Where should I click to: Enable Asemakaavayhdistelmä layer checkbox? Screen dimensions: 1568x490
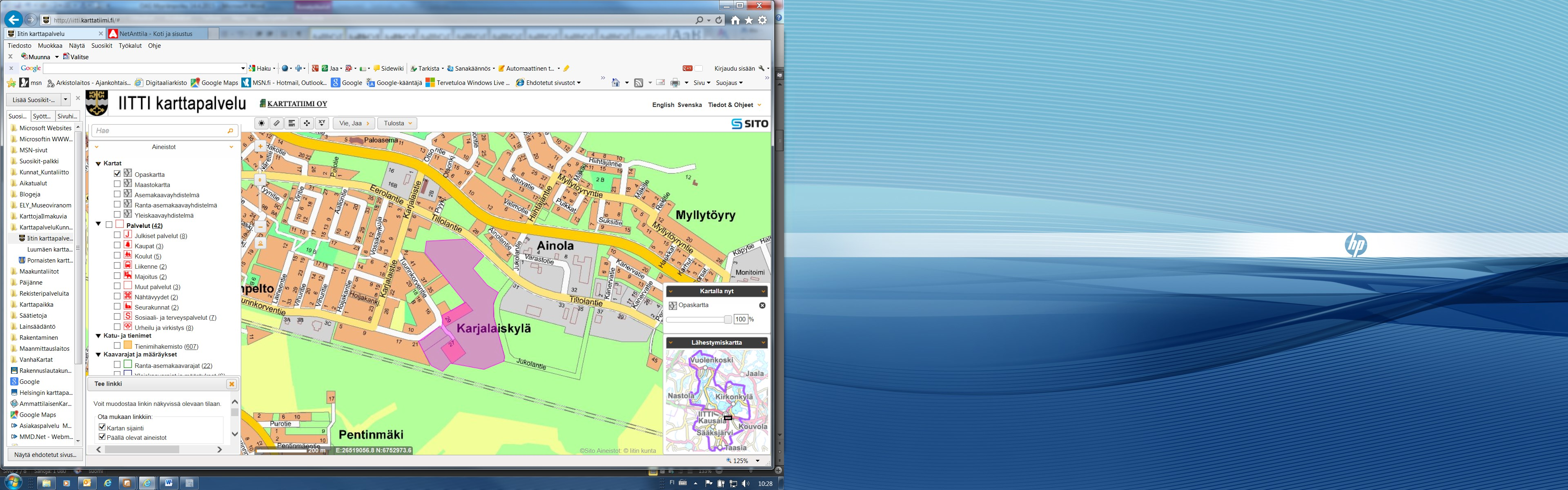coord(118,195)
